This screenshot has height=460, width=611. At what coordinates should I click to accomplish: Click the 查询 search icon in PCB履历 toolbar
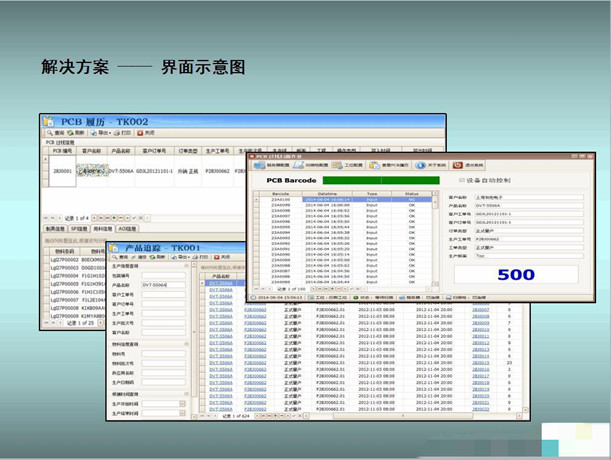pos(51,132)
